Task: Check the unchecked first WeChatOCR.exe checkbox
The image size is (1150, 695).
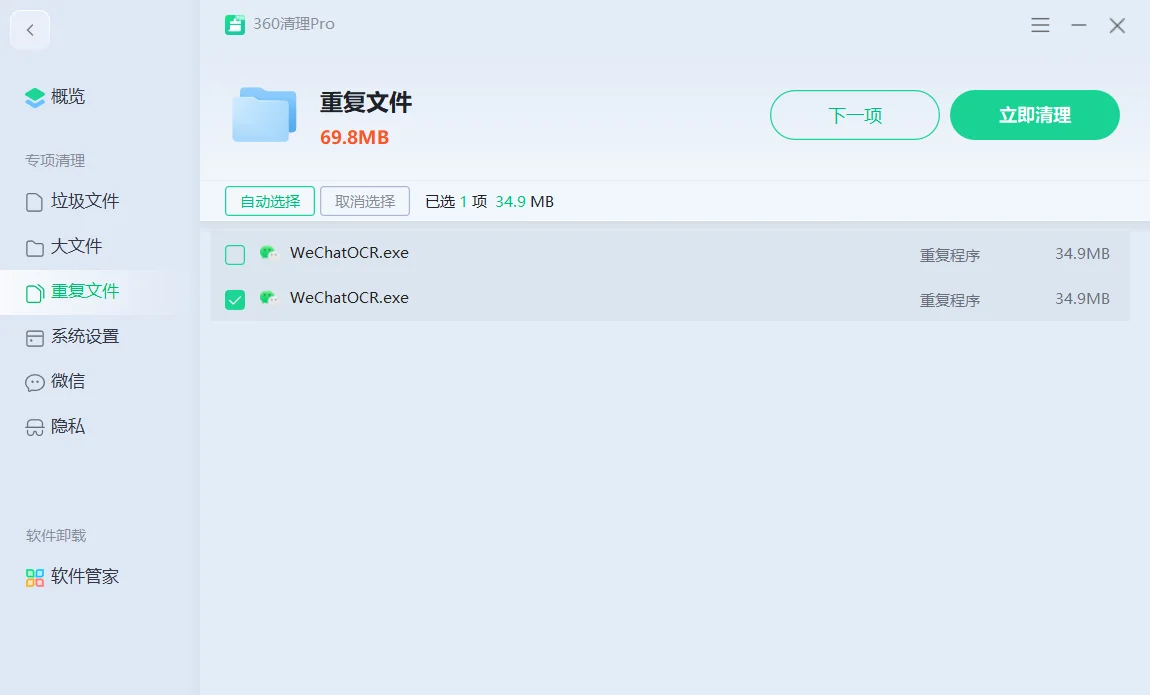Action: point(235,254)
